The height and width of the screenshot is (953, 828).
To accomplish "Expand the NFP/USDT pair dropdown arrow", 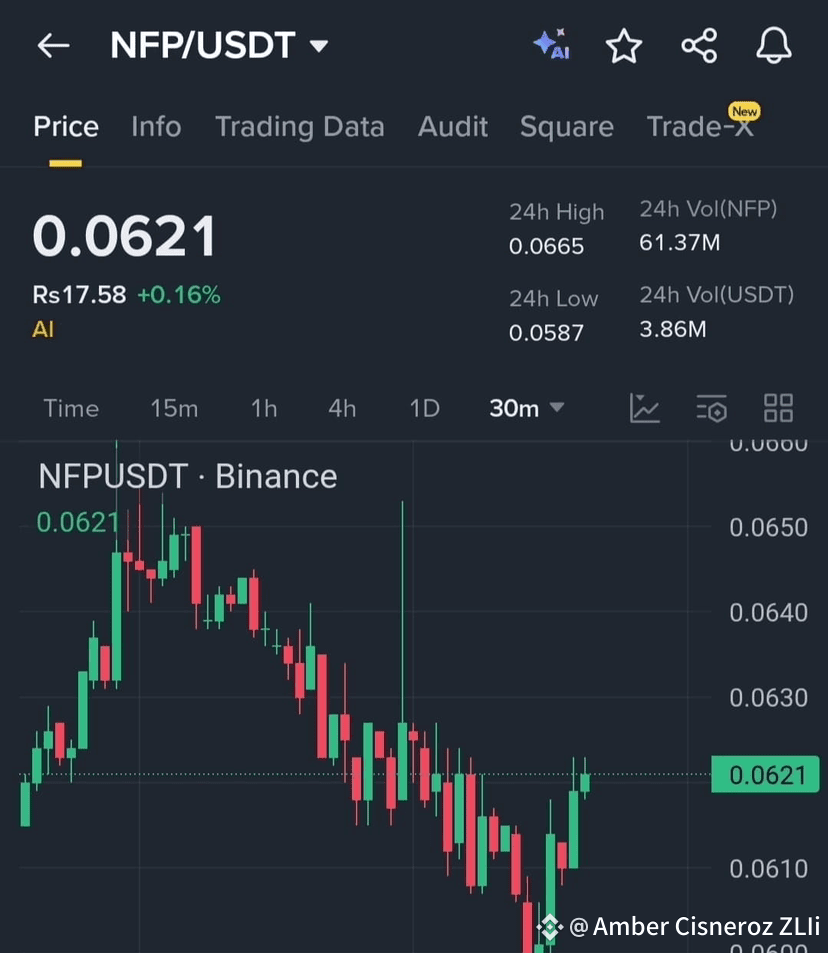I will click(319, 46).
